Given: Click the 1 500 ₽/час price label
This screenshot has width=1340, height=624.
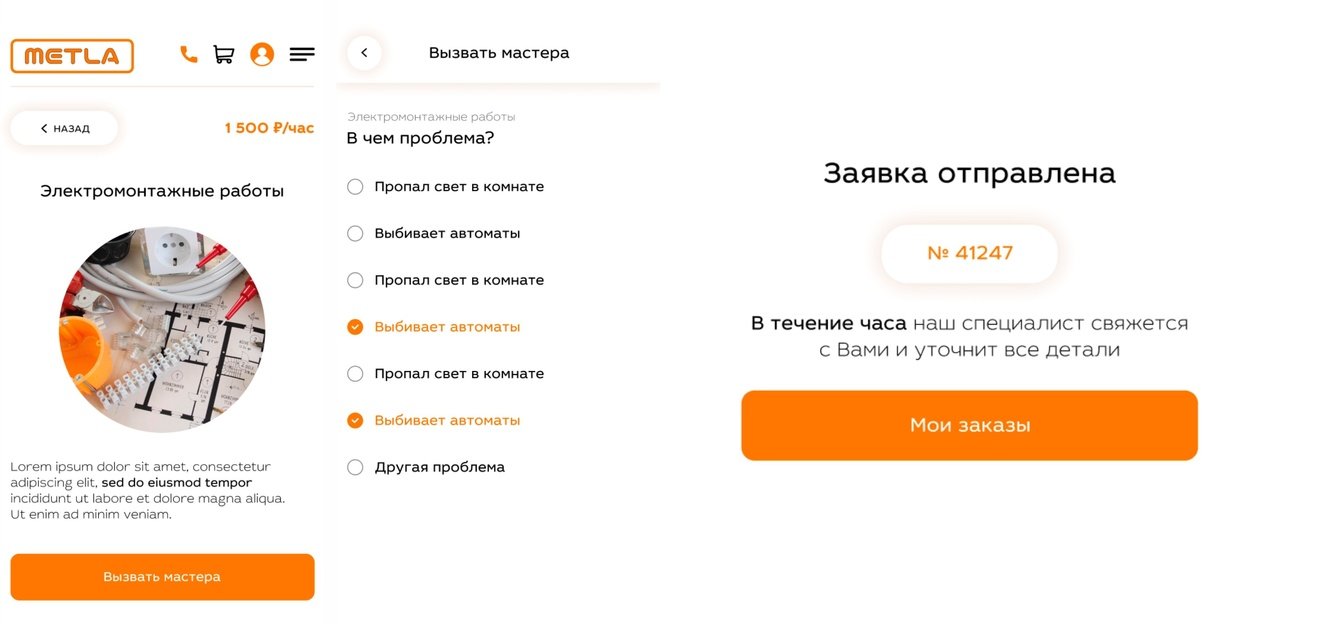Looking at the screenshot, I should [x=269, y=128].
